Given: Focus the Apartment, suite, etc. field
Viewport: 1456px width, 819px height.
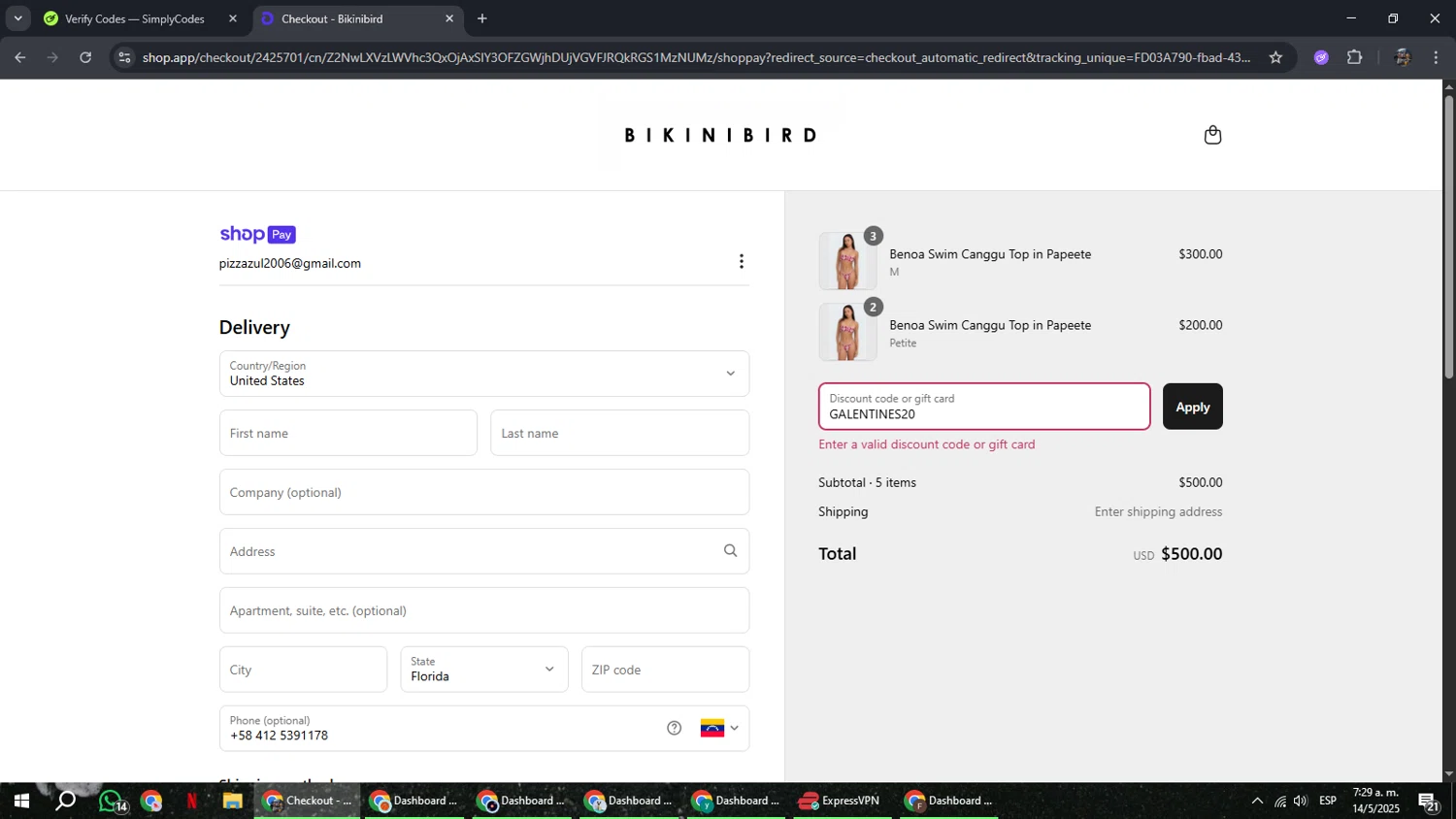Looking at the screenshot, I should tap(484, 610).
